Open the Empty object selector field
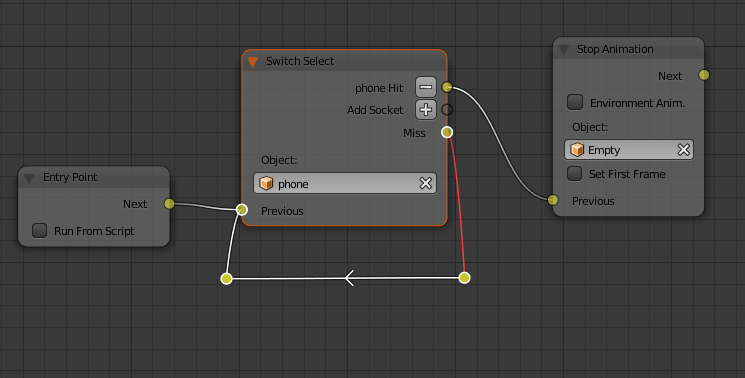Screen dimensions: 745x378 629,150
